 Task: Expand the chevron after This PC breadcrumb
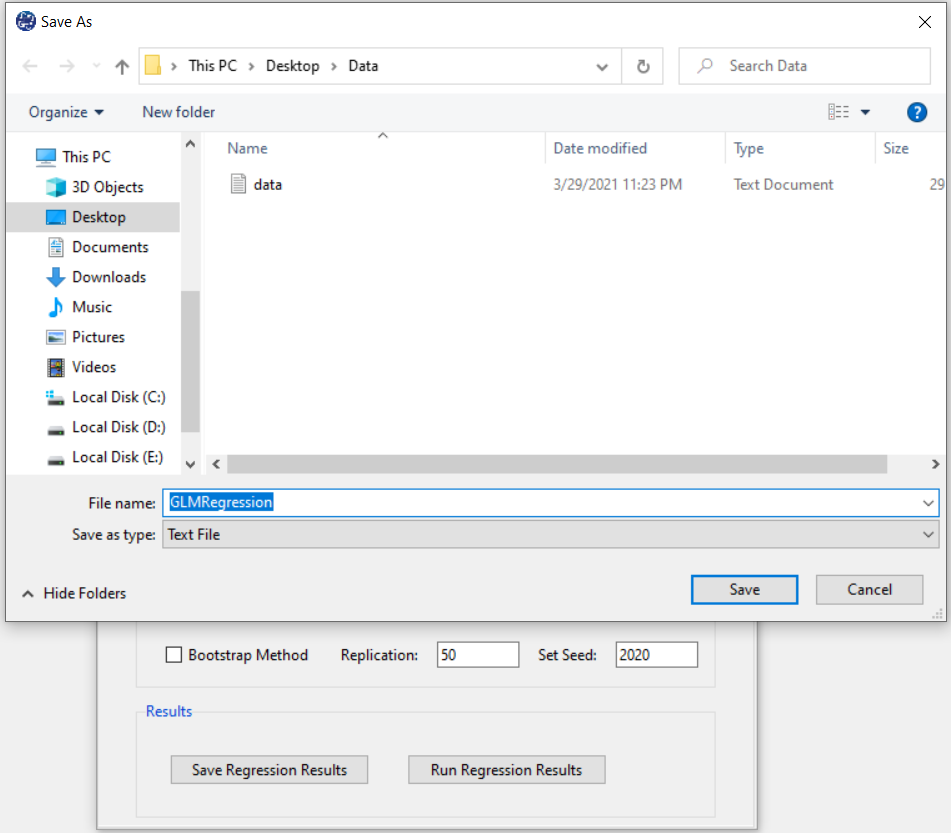click(251, 66)
